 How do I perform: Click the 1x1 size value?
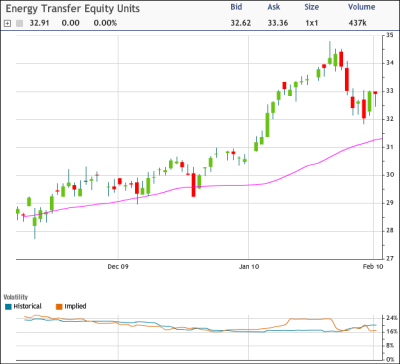[311, 23]
